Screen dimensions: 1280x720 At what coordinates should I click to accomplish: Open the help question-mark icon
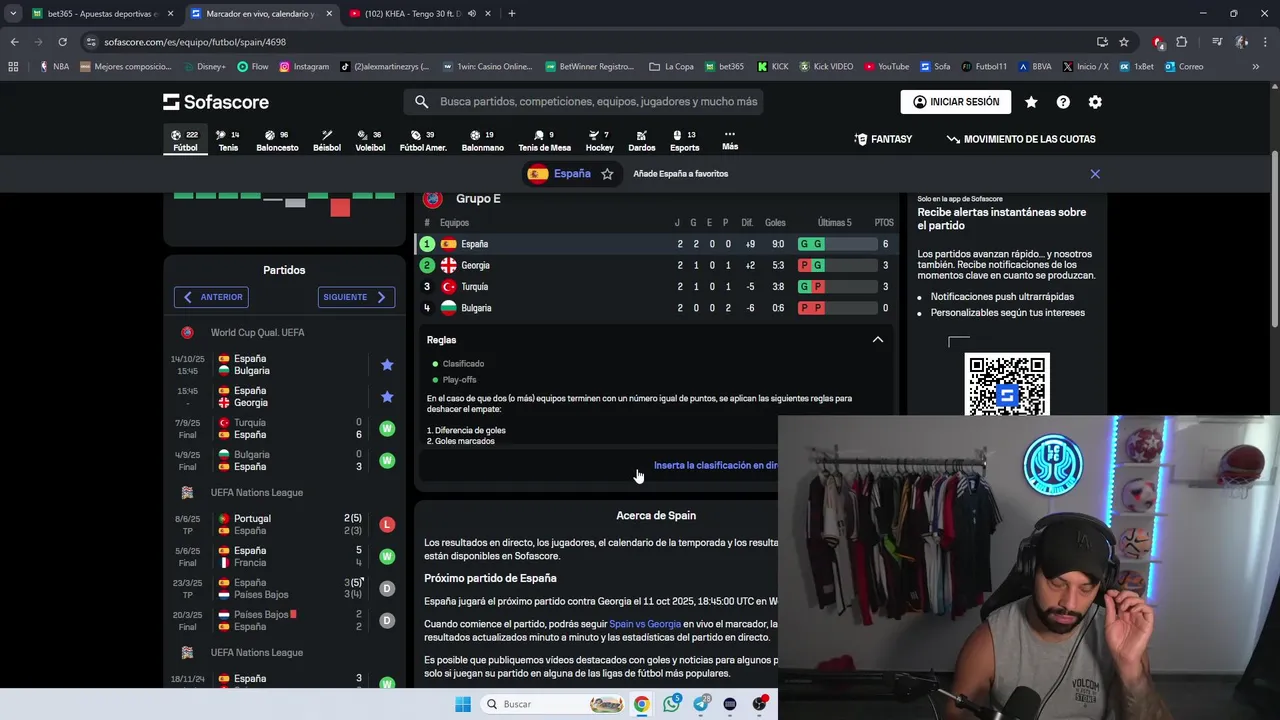pyautogui.click(x=1063, y=102)
